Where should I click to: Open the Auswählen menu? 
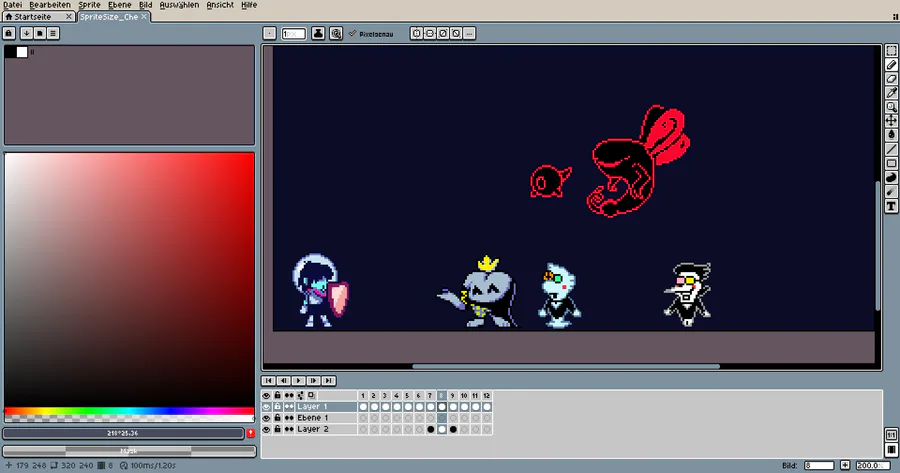[179, 5]
